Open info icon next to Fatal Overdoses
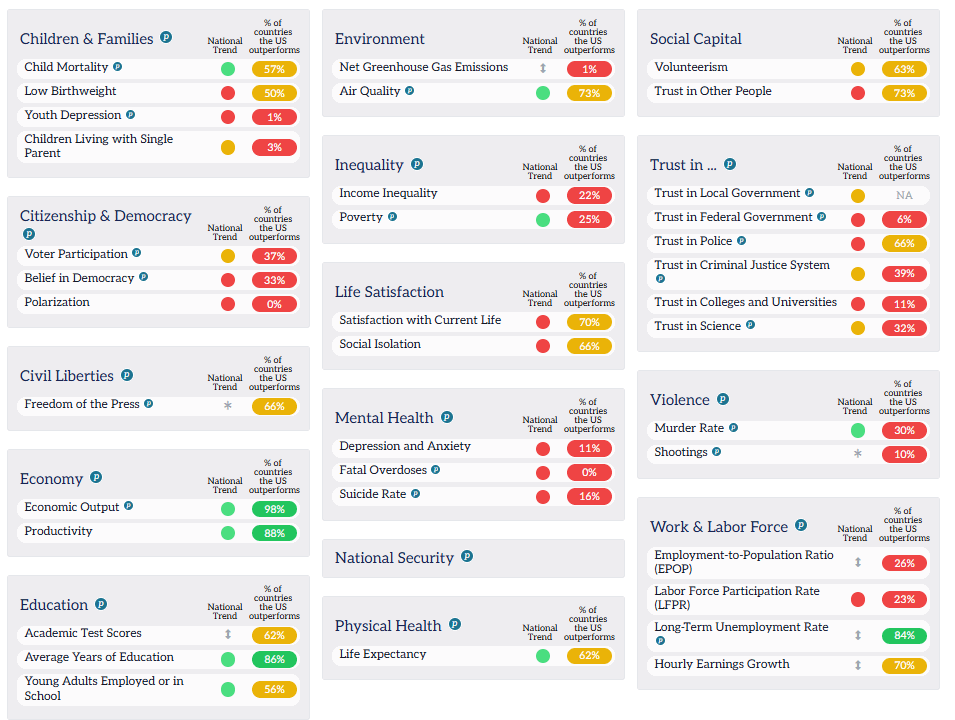The height and width of the screenshot is (720, 955). 435,470
